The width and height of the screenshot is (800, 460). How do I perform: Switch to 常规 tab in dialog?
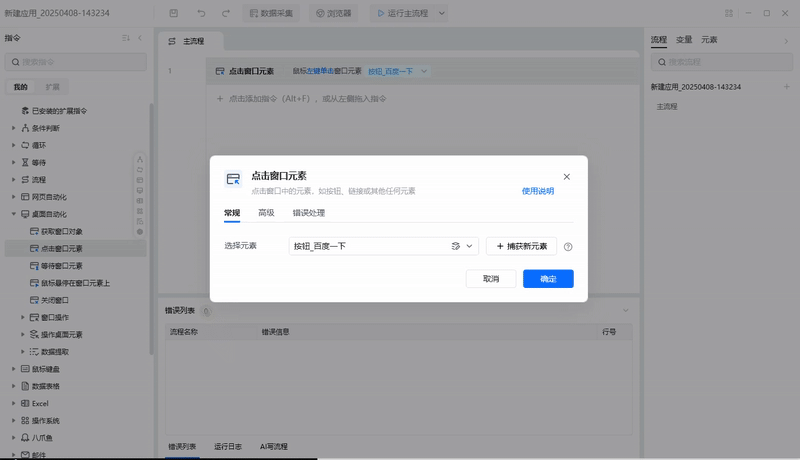click(x=232, y=213)
